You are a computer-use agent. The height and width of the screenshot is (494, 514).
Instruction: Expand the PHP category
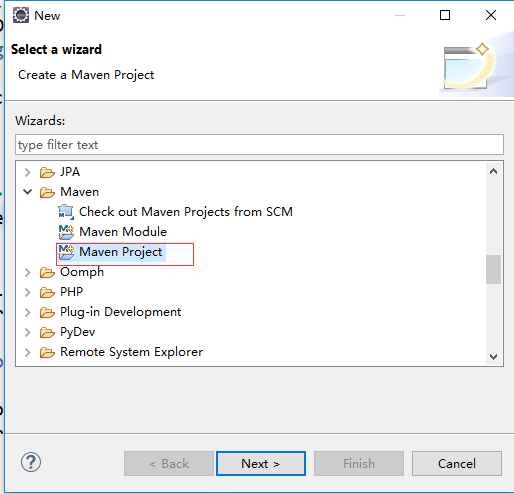(x=28, y=292)
